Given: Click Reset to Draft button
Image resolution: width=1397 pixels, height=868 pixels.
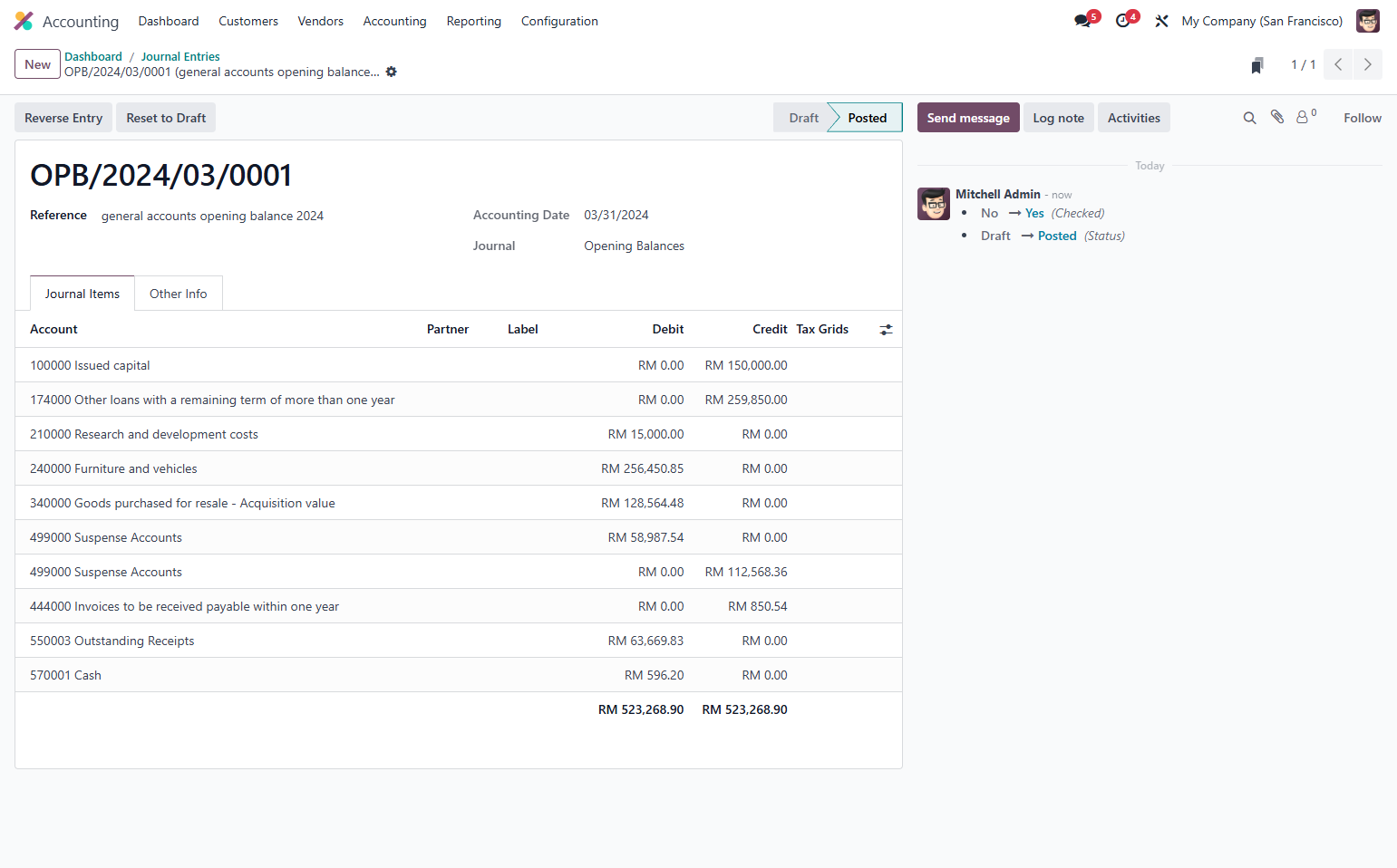Looking at the screenshot, I should click(166, 118).
